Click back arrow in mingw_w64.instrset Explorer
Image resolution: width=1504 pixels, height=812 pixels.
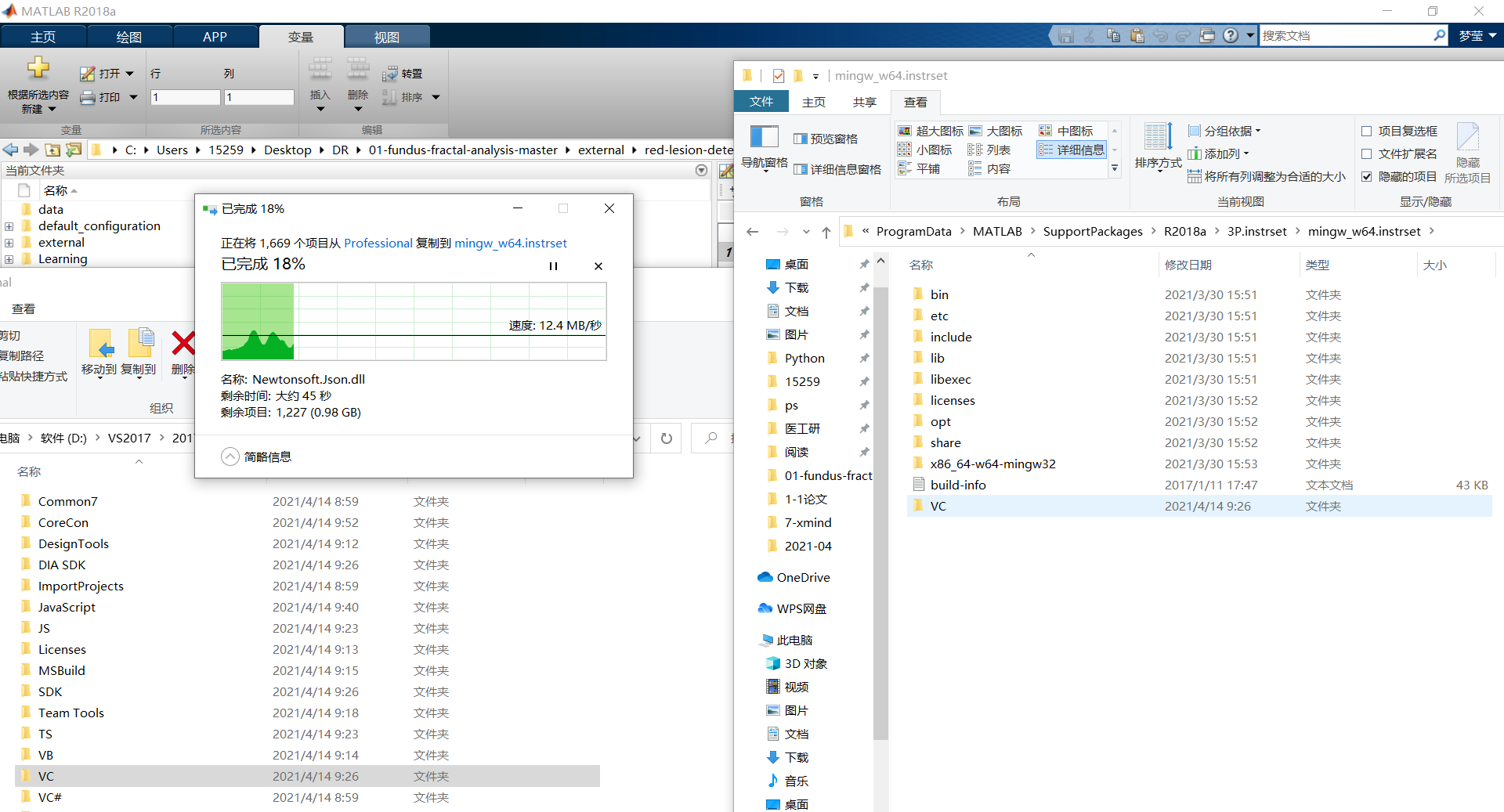pyautogui.click(x=753, y=232)
